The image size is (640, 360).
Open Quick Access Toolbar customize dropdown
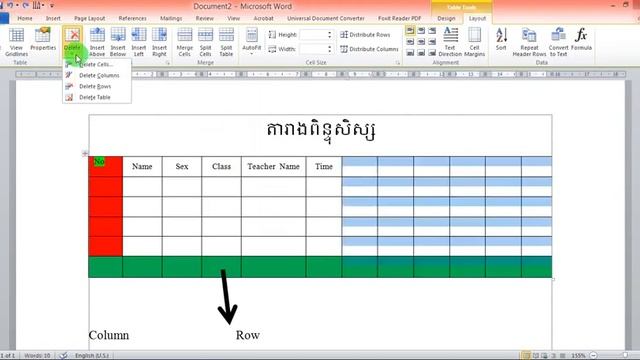(52, 6)
